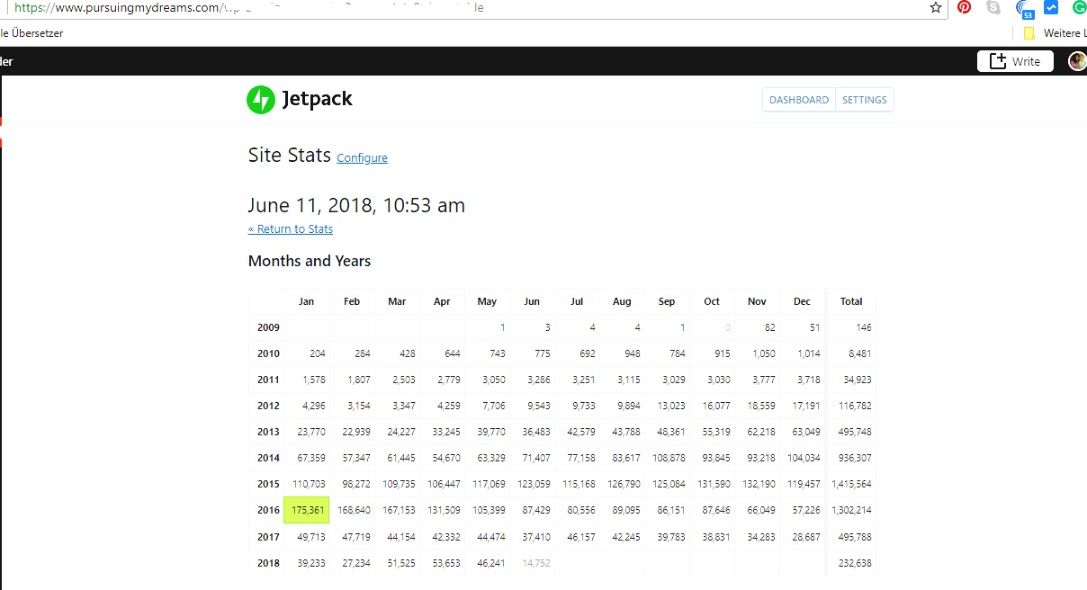Click the 2018 row label
Image resolution: width=1087 pixels, height=590 pixels.
tap(268, 563)
